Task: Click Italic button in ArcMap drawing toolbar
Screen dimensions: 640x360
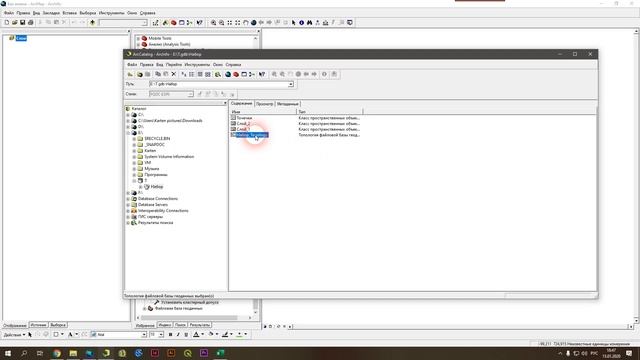Action: point(178,335)
